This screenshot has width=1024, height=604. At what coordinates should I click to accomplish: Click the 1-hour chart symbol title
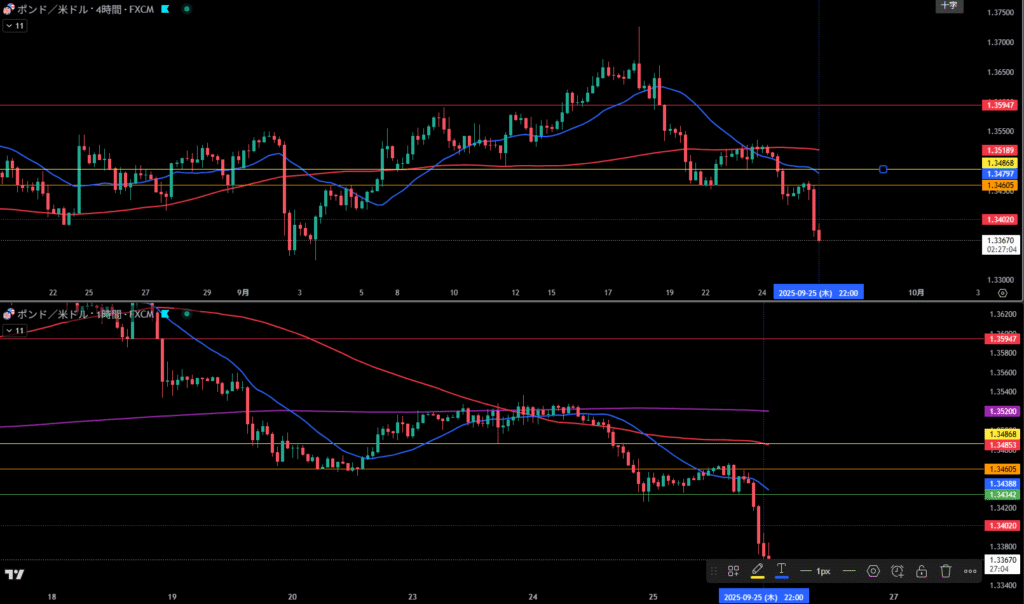point(78,314)
